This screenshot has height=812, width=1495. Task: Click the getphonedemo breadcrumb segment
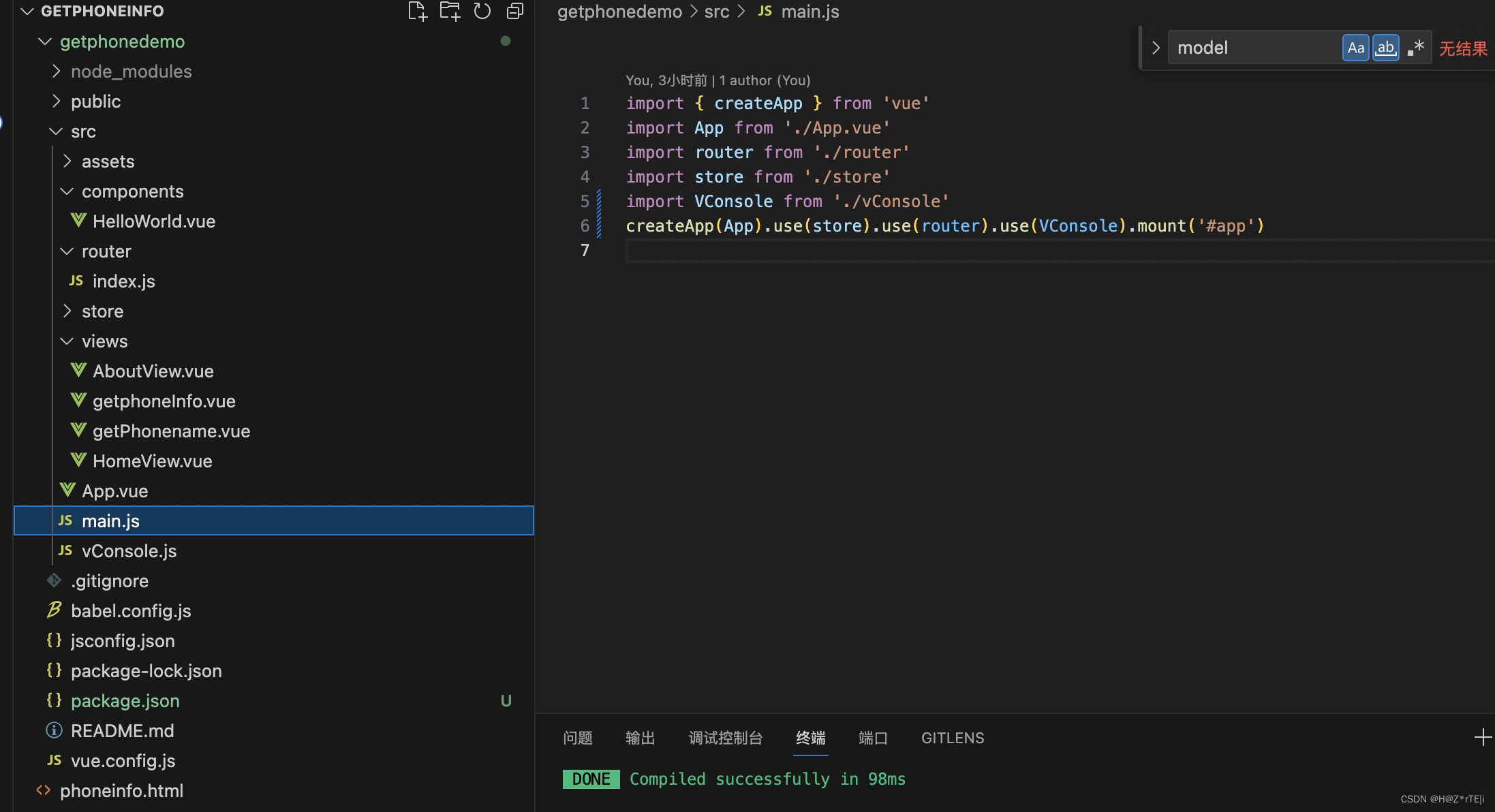tap(619, 12)
